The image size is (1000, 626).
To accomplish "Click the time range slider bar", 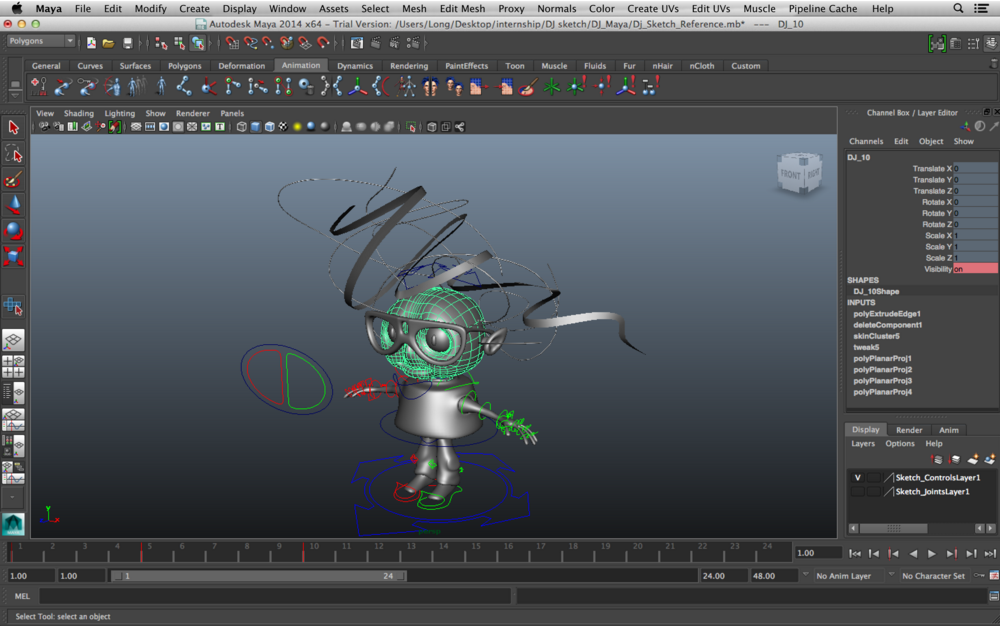I will coord(258,576).
